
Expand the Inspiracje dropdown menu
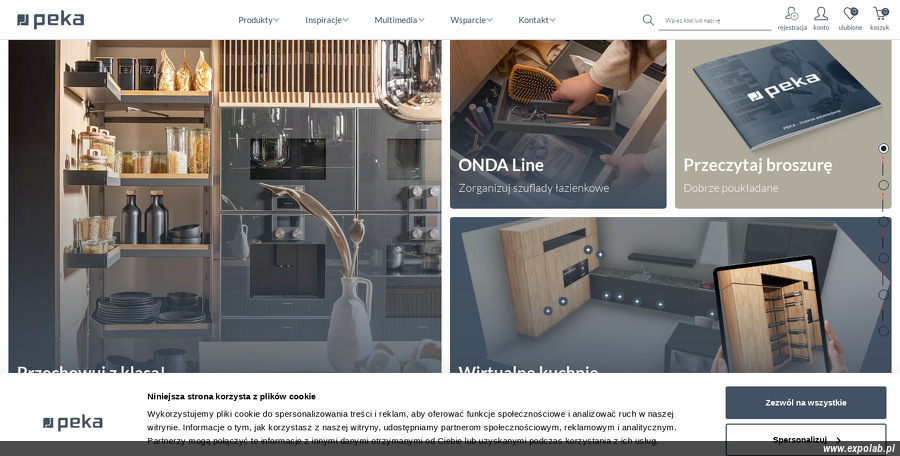click(327, 20)
